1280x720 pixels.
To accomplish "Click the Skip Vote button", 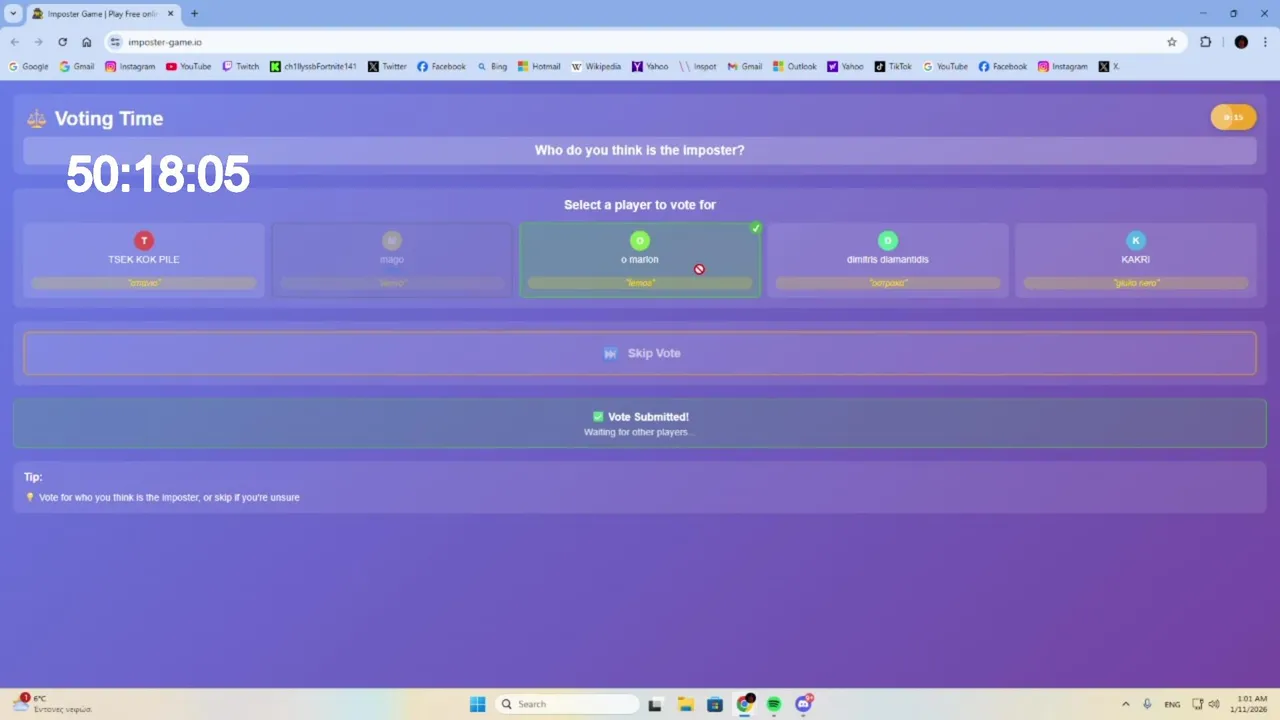I will (x=640, y=353).
